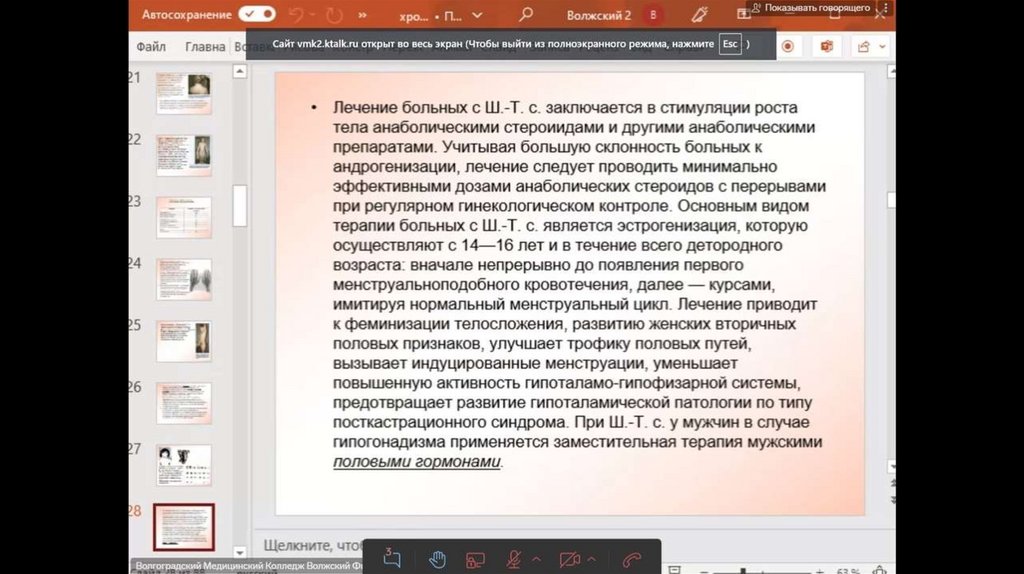Click the screen share icon
The image size is (1024, 574).
(476, 559)
